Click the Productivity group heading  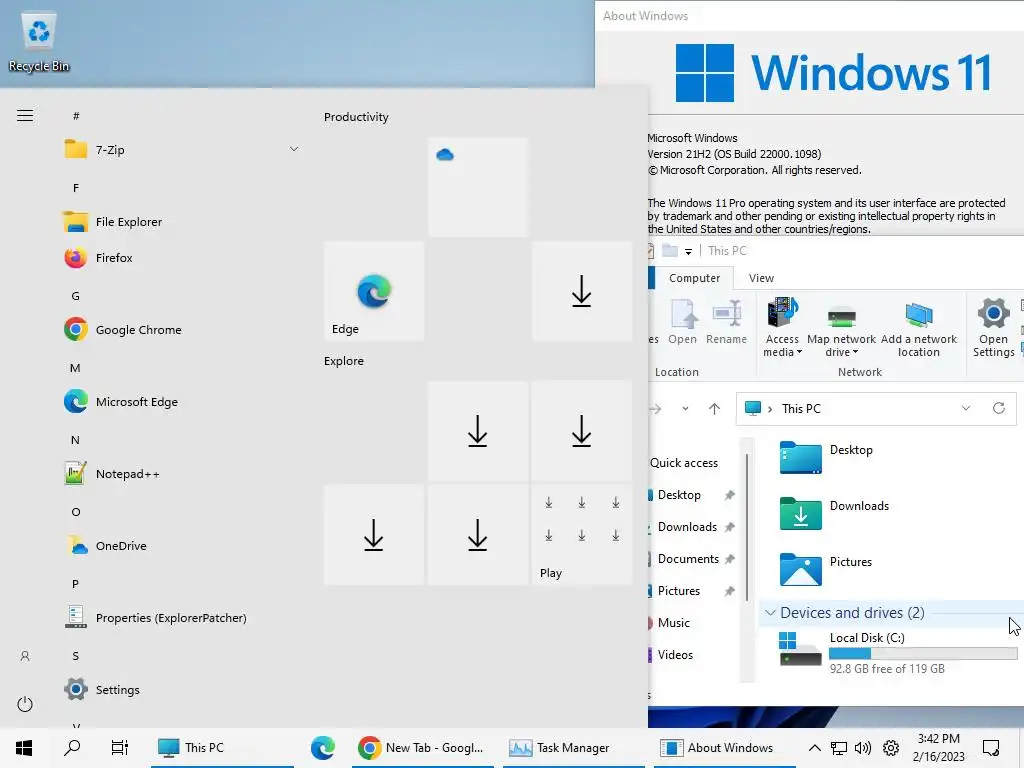tap(356, 117)
